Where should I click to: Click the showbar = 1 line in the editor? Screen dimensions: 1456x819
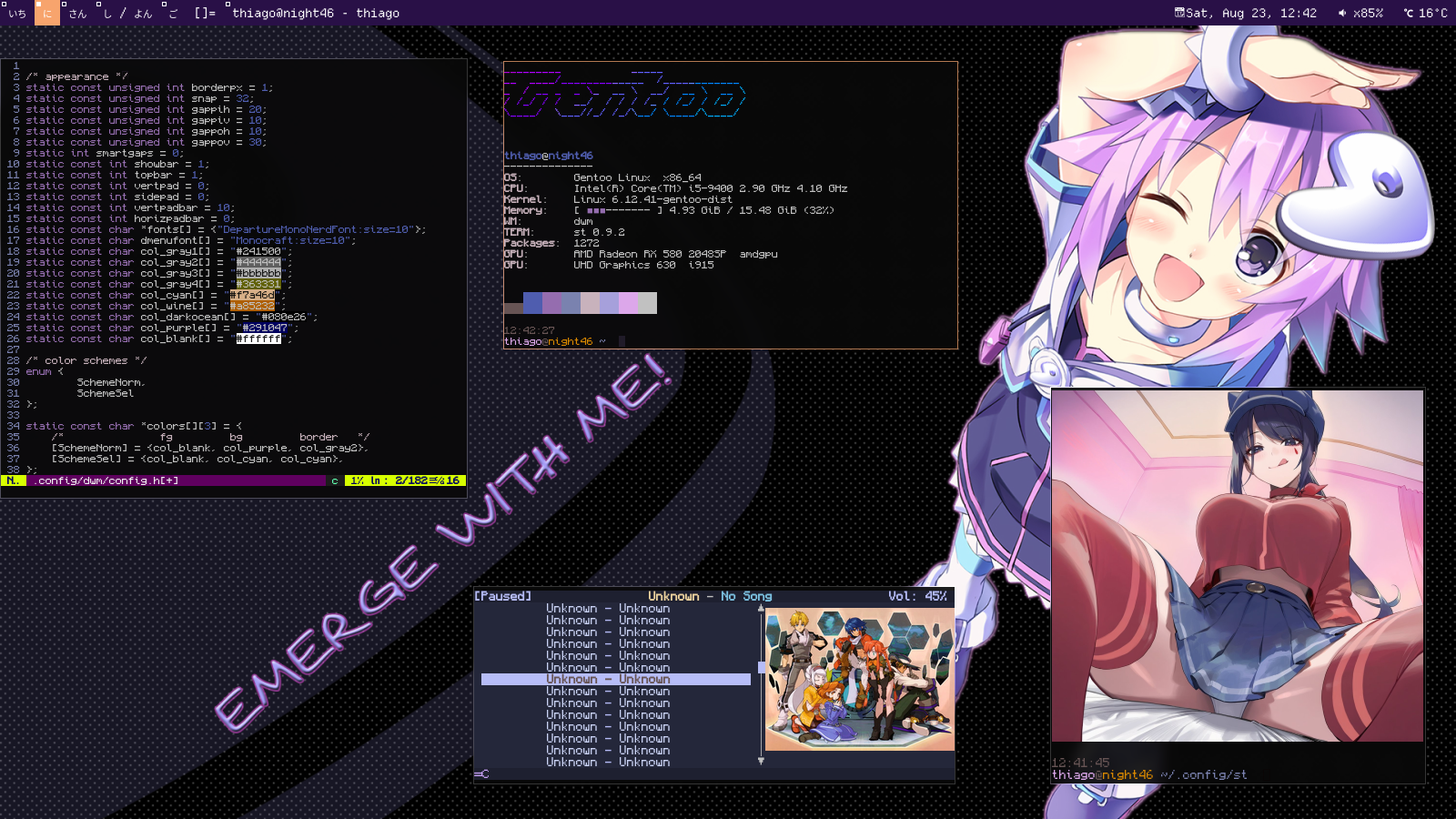tap(117, 164)
